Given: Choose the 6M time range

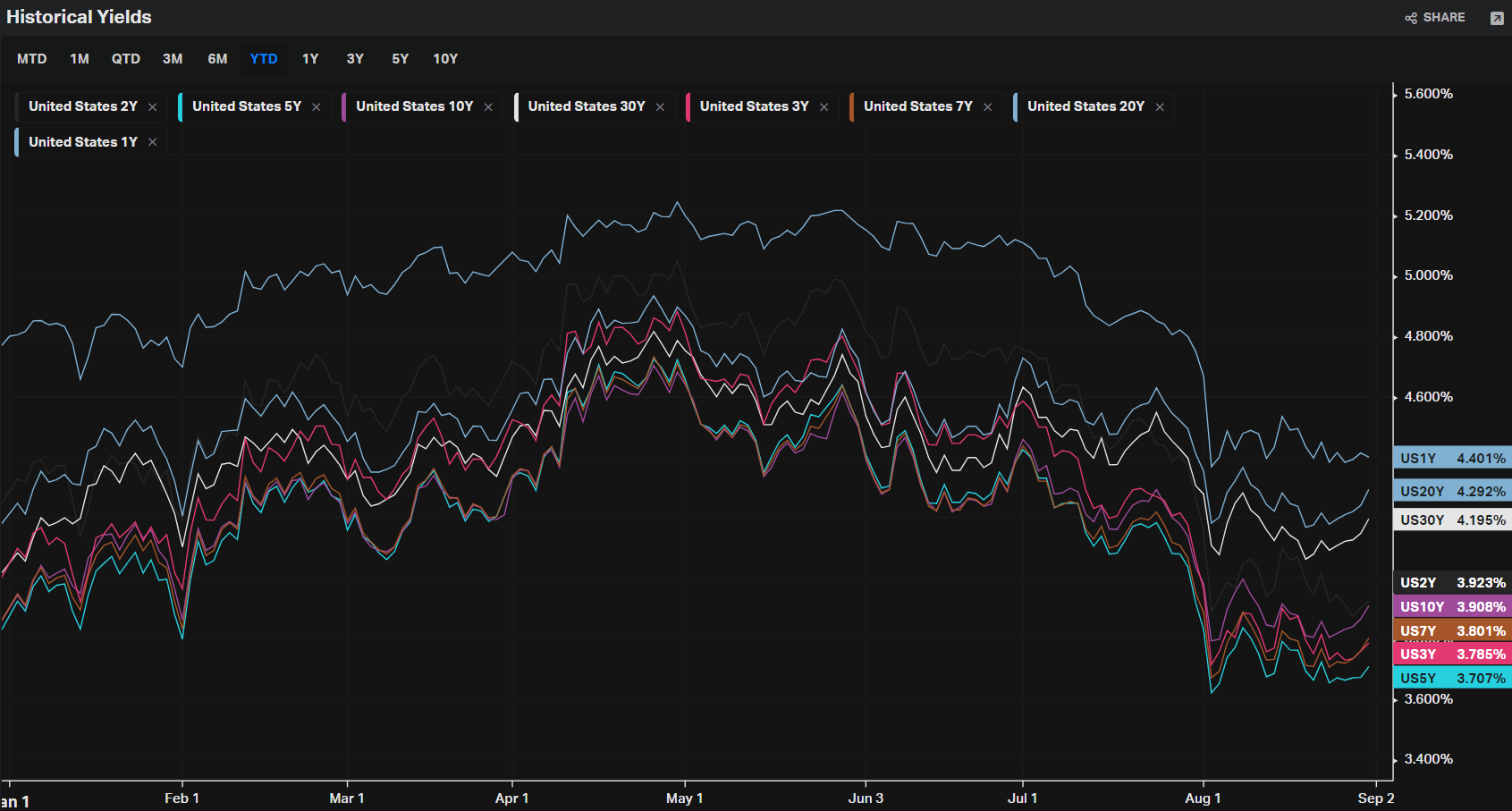Looking at the screenshot, I should click(x=217, y=59).
